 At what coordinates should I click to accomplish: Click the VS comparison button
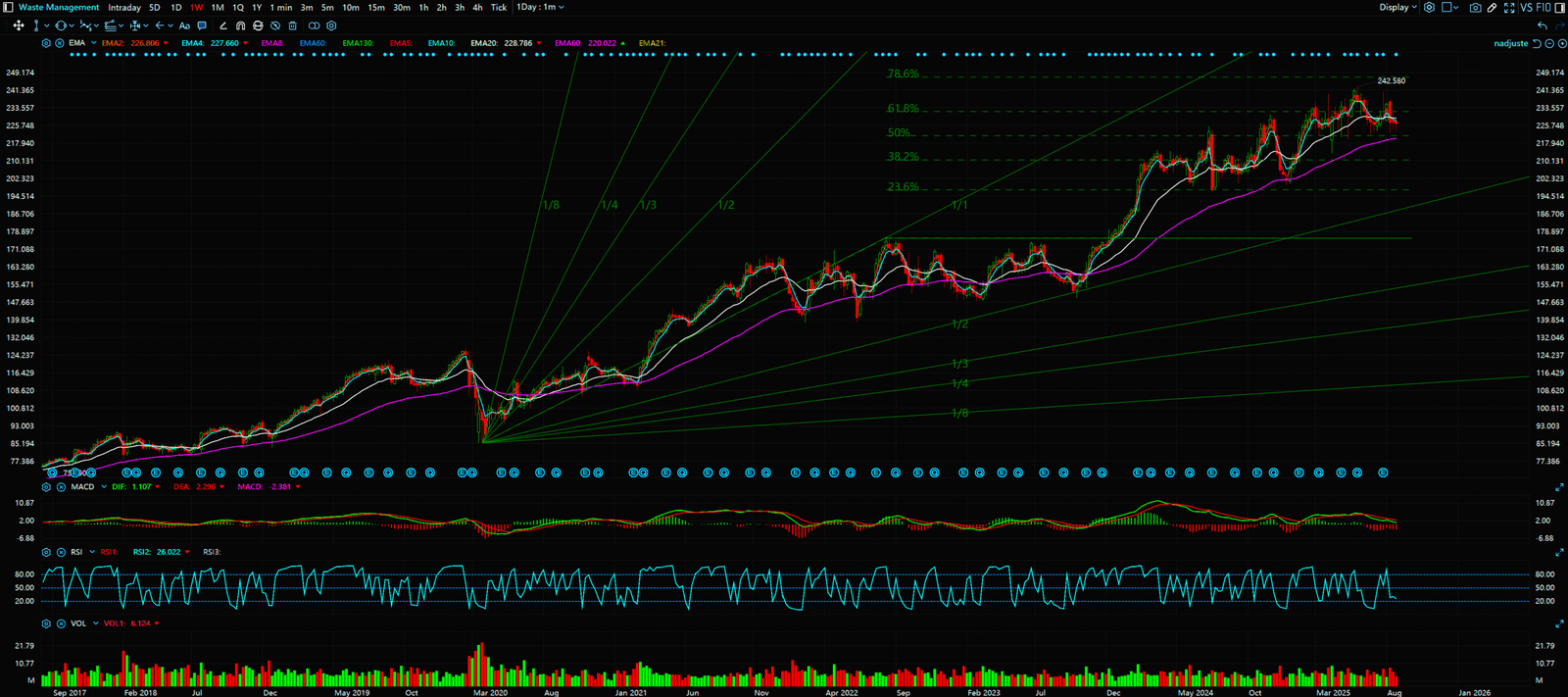point(1526,8)
